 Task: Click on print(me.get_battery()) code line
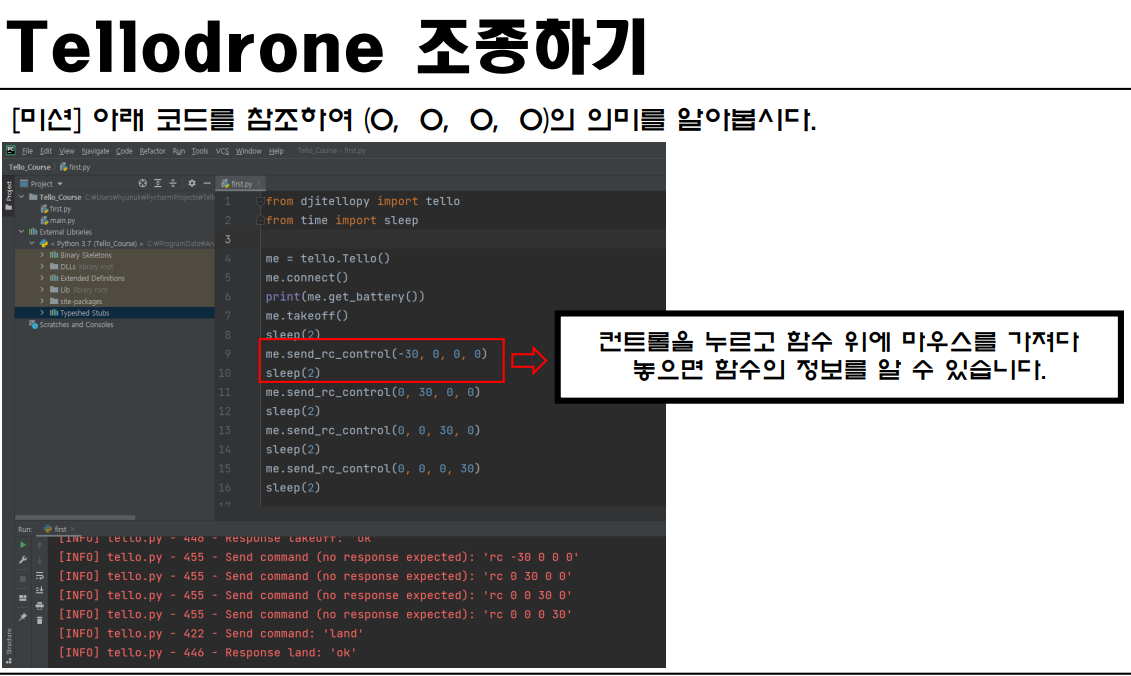click(x=345, y=297)
